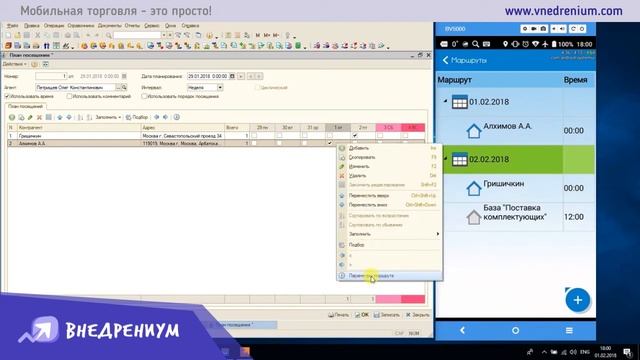Toggle the 29 пн checkbox for Гришичкин
Screen dimensions: 640x360
[254, 135]
